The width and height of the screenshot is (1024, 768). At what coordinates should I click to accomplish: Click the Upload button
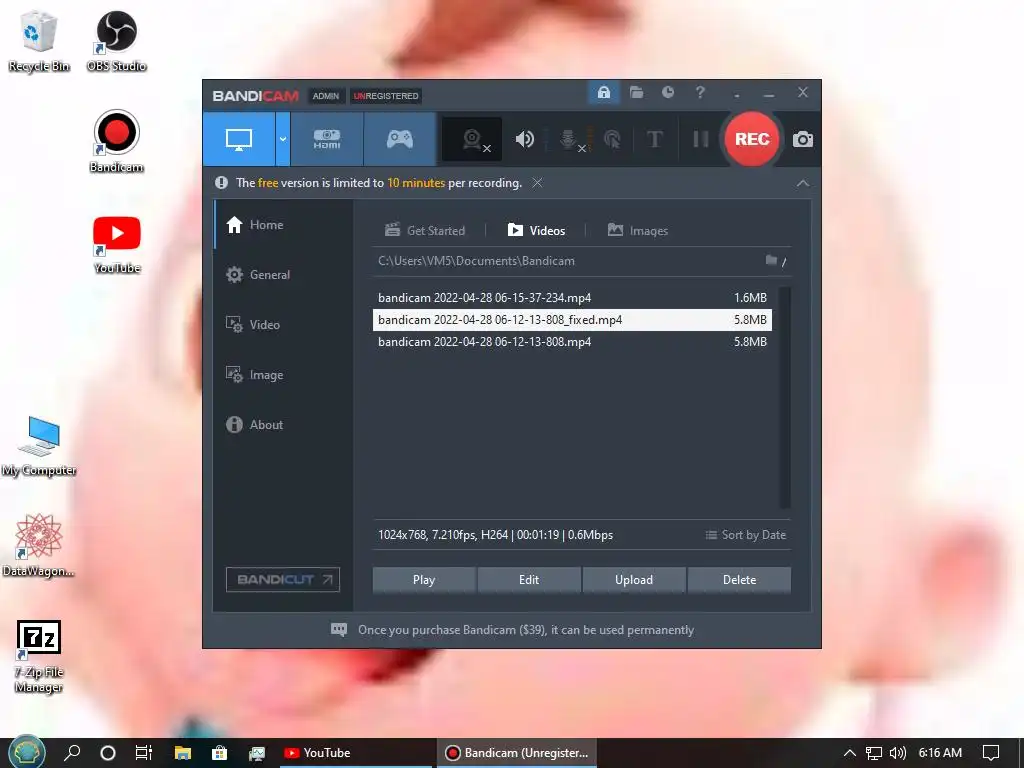tap(633, 580)
